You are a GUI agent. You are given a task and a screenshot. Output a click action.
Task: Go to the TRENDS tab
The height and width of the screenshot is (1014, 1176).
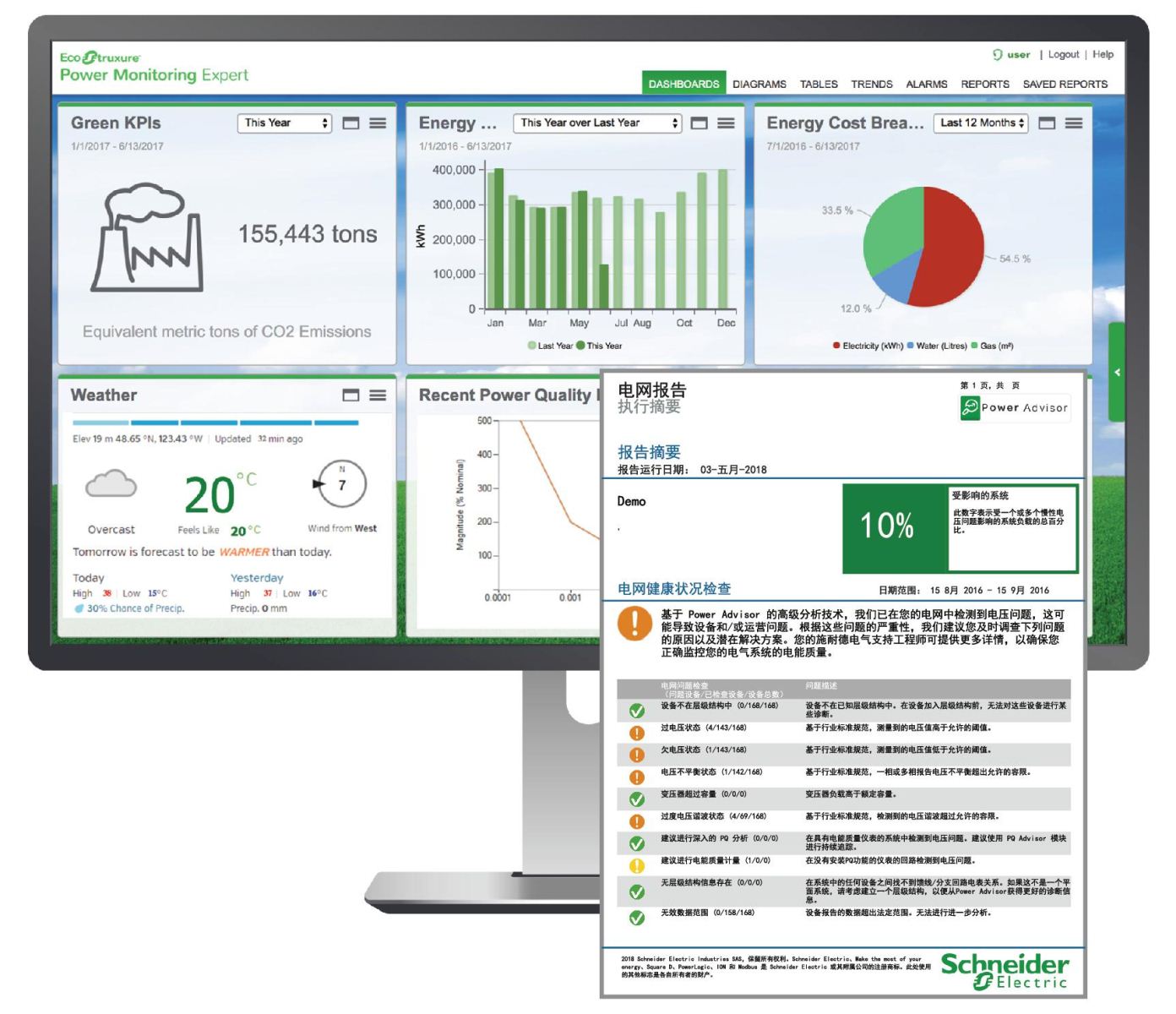[x=871, y=84]
